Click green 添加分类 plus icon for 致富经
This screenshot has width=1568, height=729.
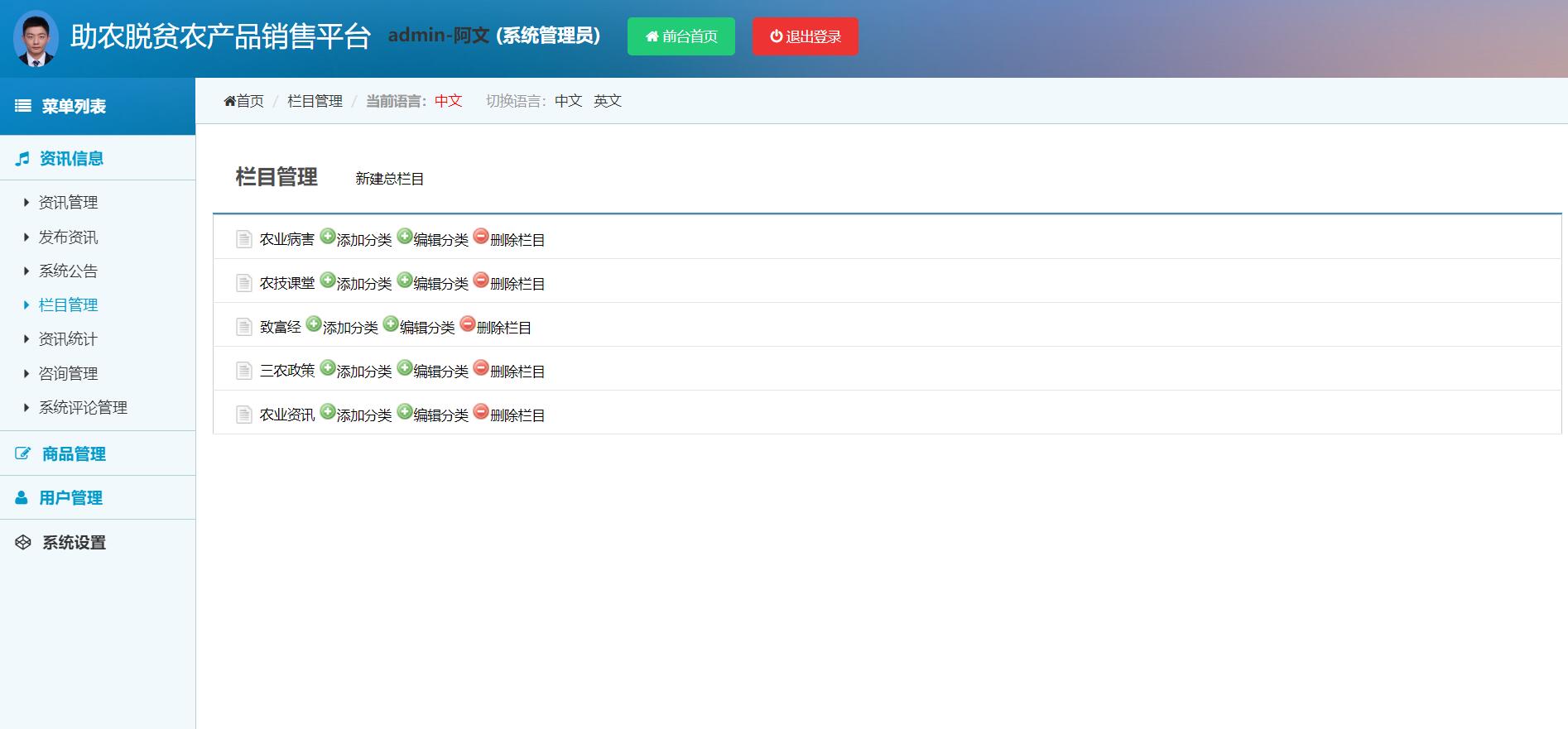314,324
